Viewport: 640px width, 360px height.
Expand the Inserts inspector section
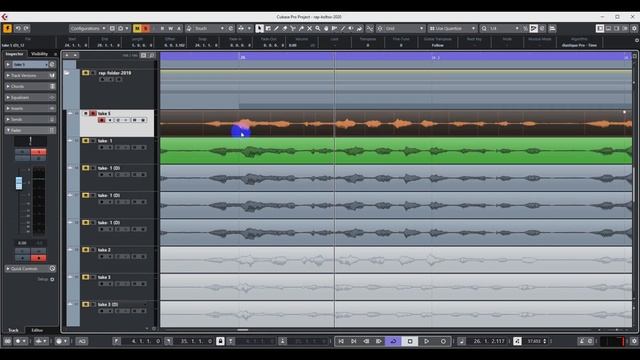(30, 109)
